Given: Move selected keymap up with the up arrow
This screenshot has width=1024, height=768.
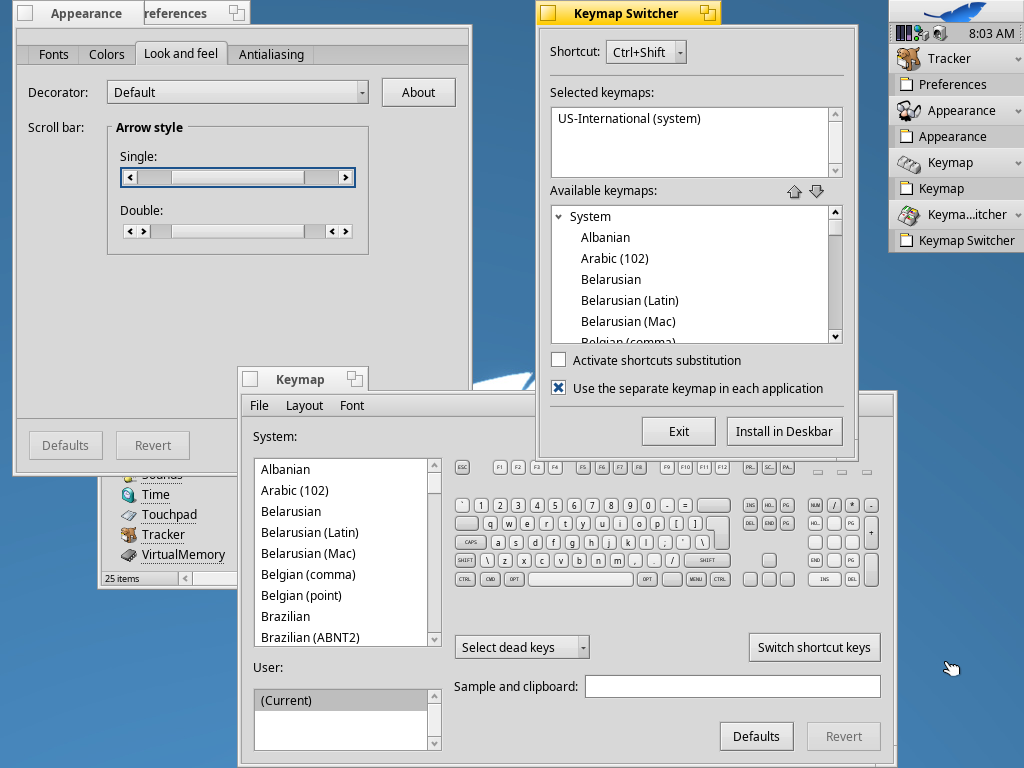Looking at the screenshot, I should (794, 191).
